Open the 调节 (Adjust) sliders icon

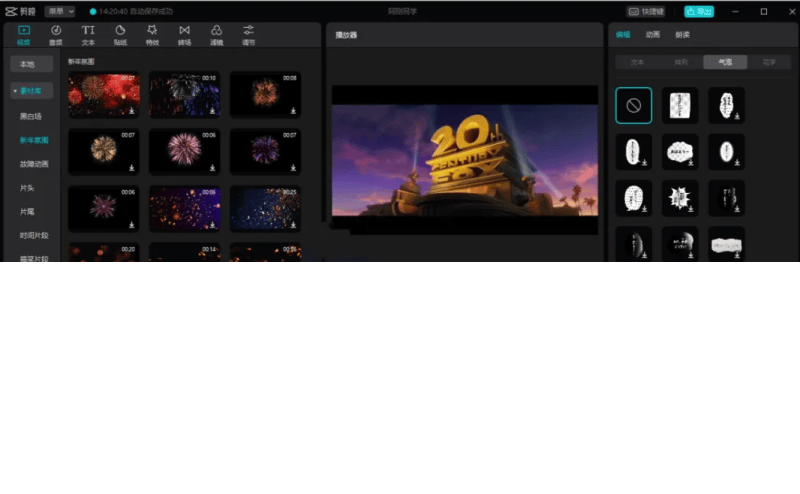click(x=248, y=35)
